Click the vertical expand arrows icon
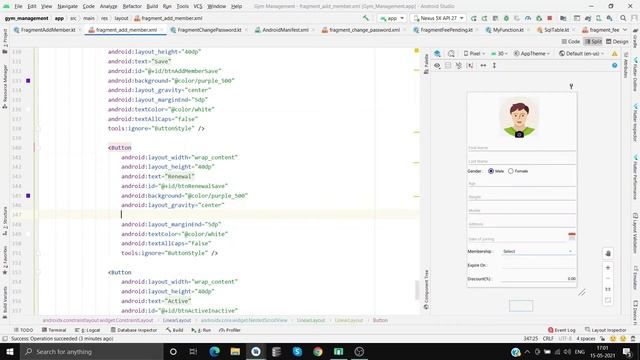This screenshot has width=640, height=360. pos(494,65)
